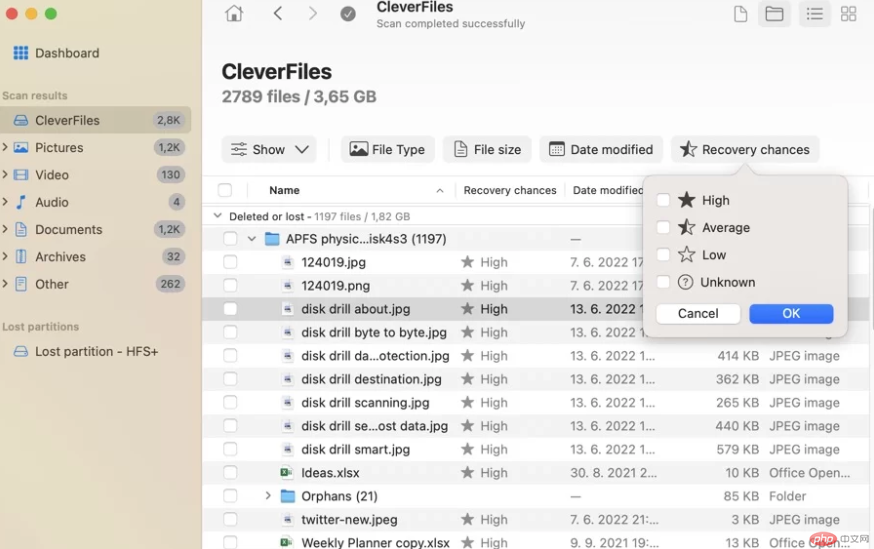The image size is (874, 549).
Task: Open the File size filter
Action: (x=487, y=149)
